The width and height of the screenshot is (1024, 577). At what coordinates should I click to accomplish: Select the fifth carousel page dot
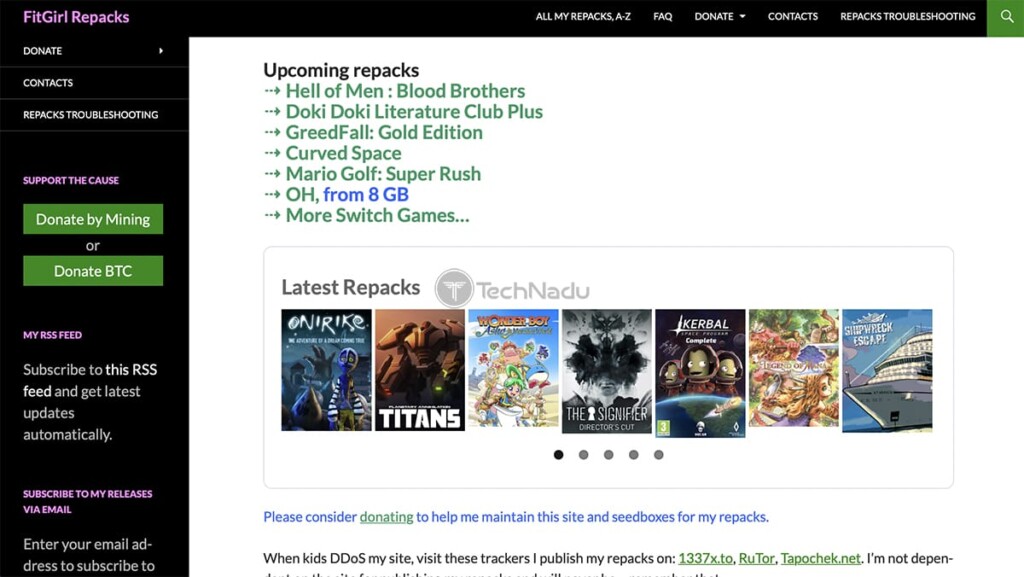pos(658,455)
